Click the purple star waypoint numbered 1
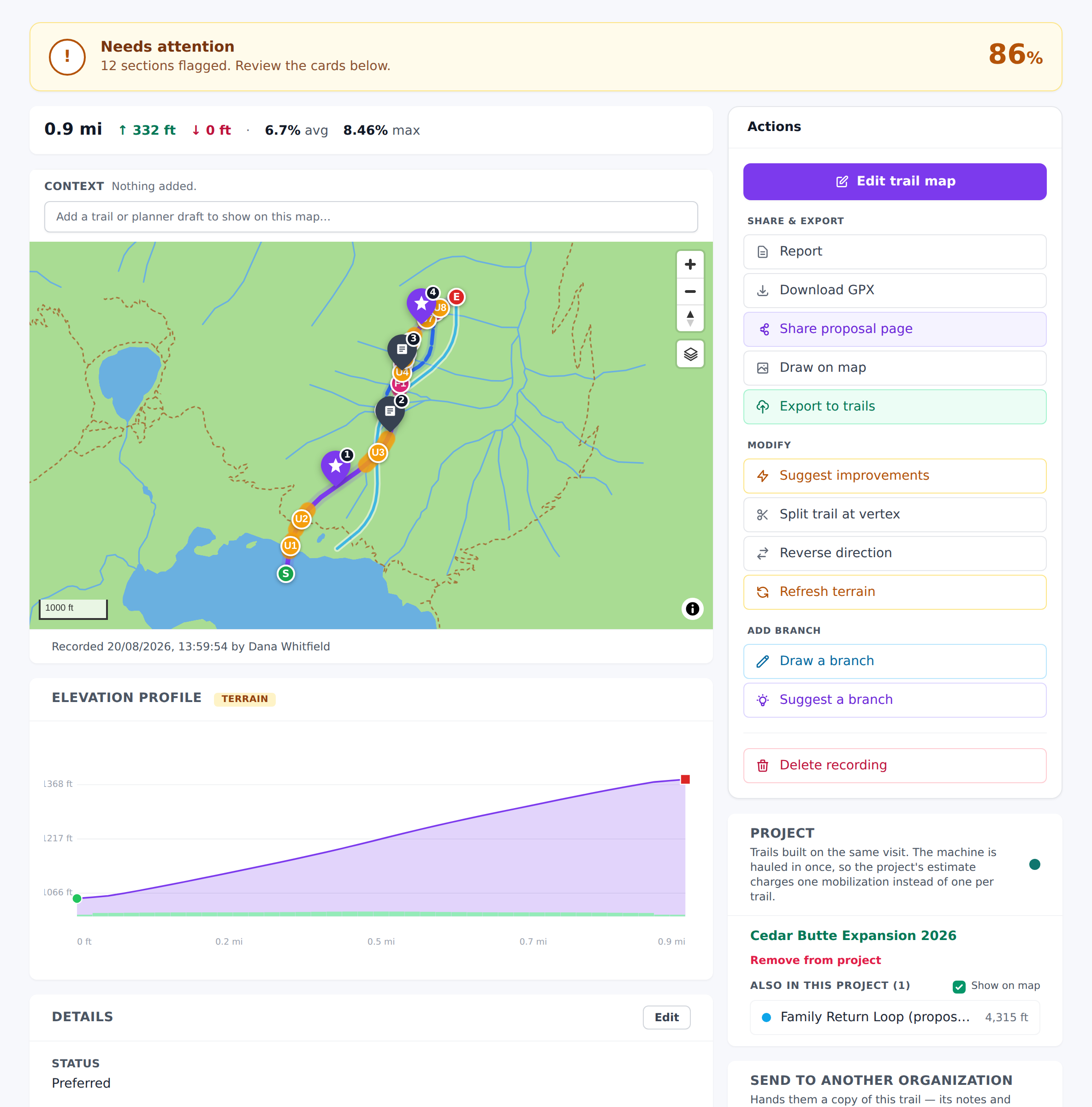The width and height of the screenshot is (1092, 1107). tap(336, 466)
